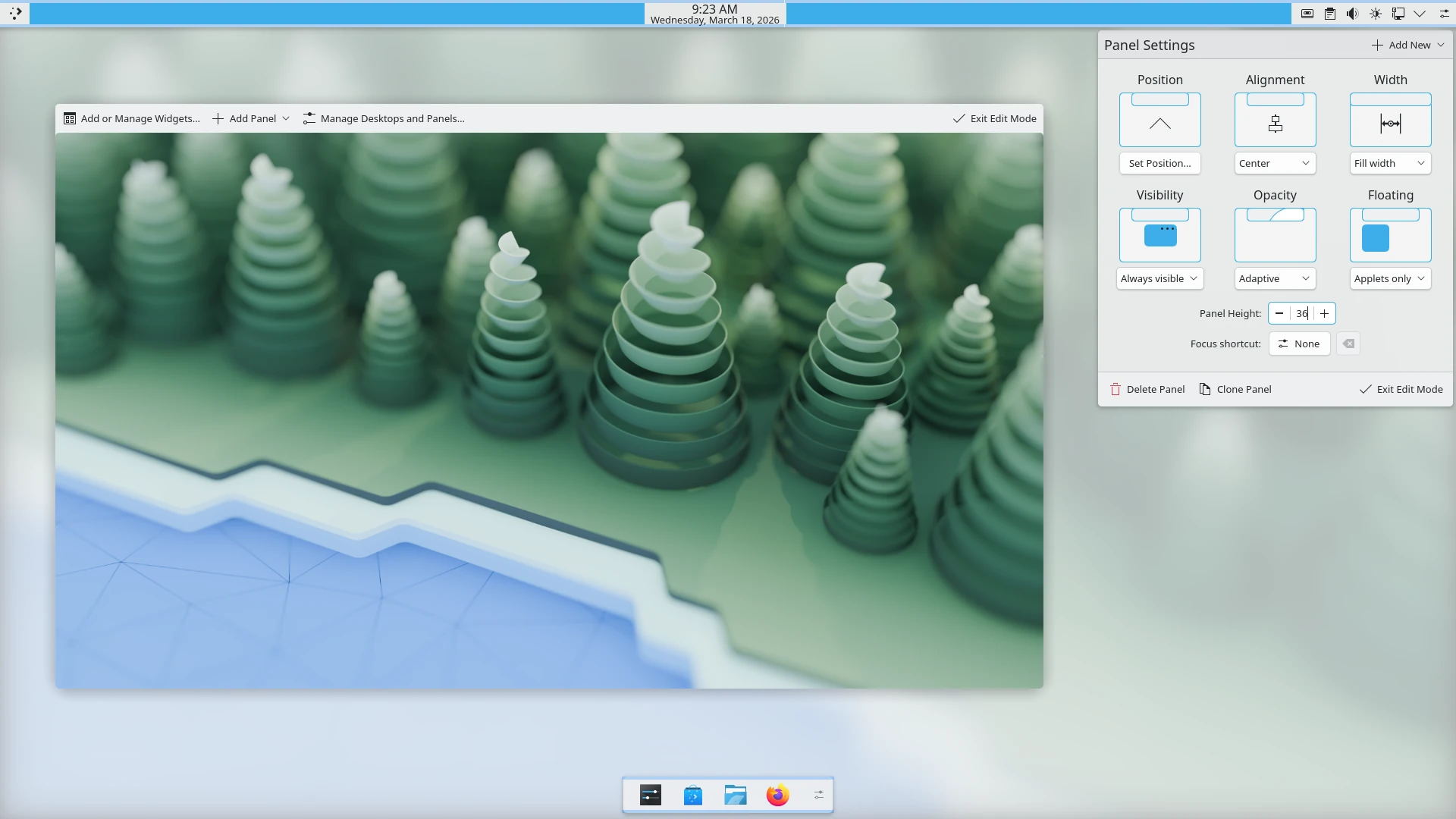Open the Applets only floating dropdown
Viewport: 1456px width, 819px height.
pyautogui.click(x=1391, y=278)
